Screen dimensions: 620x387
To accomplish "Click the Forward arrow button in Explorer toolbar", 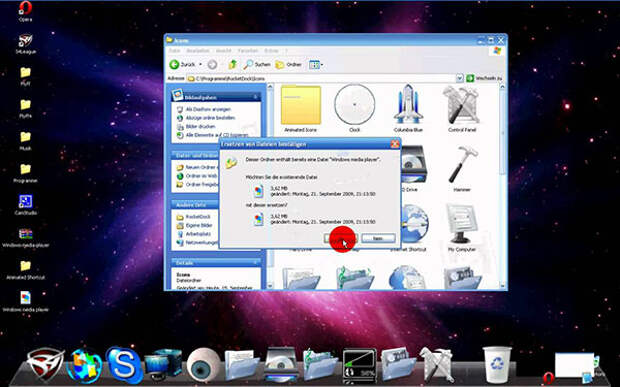I will point(212,64).
